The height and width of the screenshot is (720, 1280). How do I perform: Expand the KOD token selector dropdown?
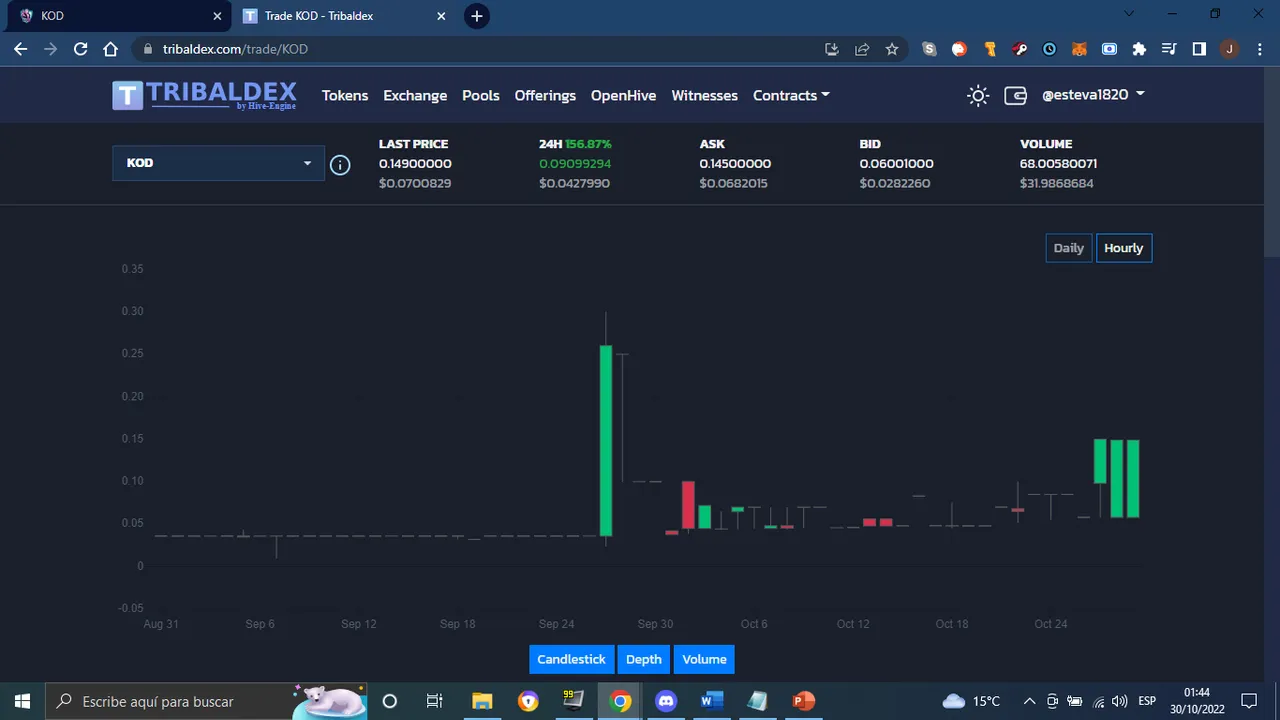[x=218, y=163]
